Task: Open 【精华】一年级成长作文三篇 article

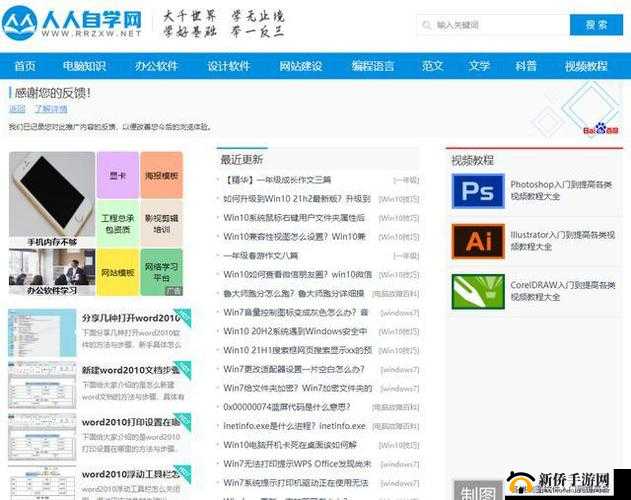Action: tap(277, 180)
